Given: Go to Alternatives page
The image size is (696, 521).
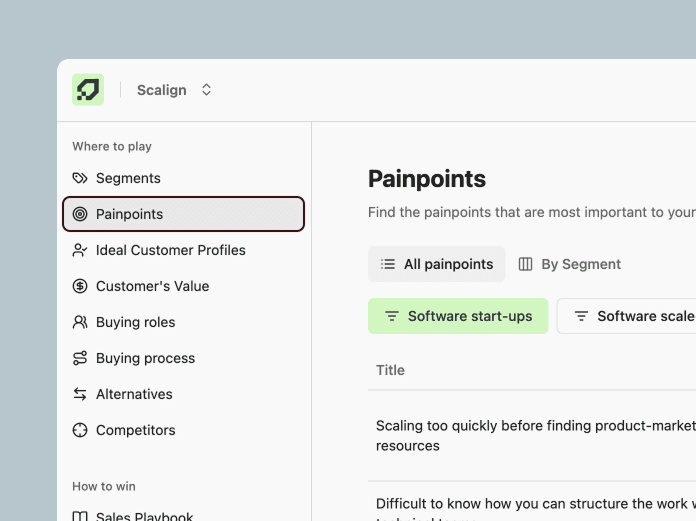Looking at the screenshot, I should click(x=183, y=394).
